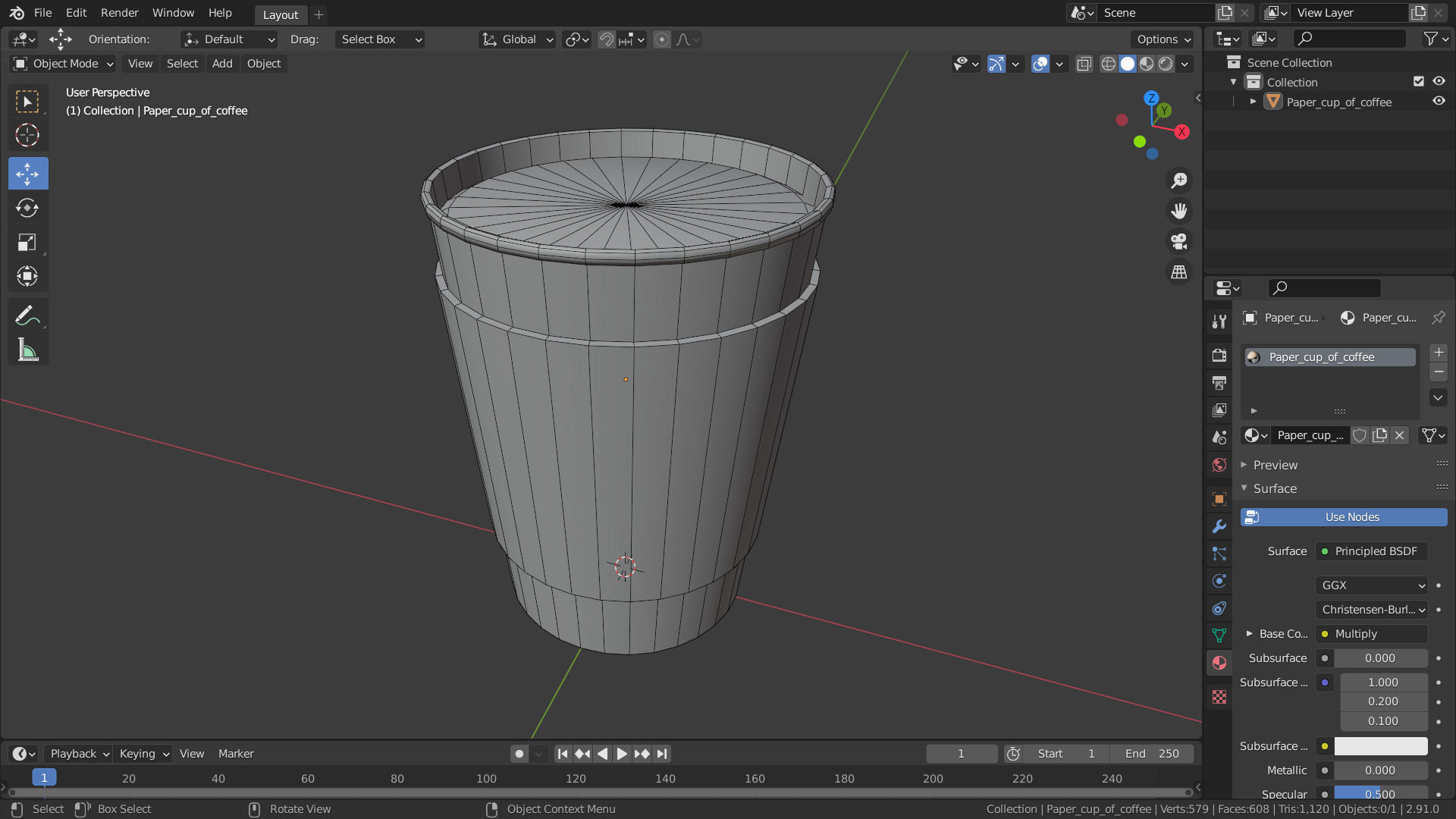Open the View Layer properties tab
1456x819 pixels.
coord(1219,409)
